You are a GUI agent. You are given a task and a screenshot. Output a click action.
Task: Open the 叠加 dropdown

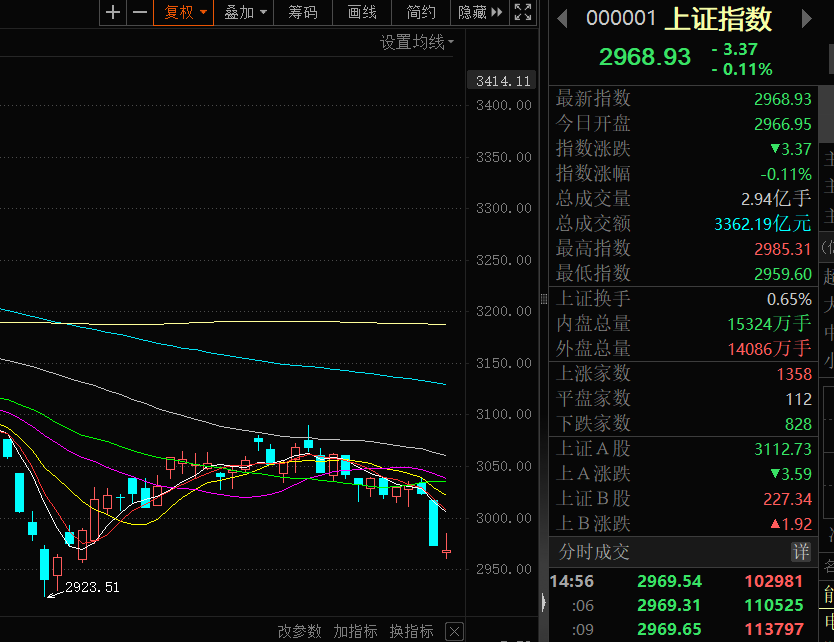(x=244, y=12)
